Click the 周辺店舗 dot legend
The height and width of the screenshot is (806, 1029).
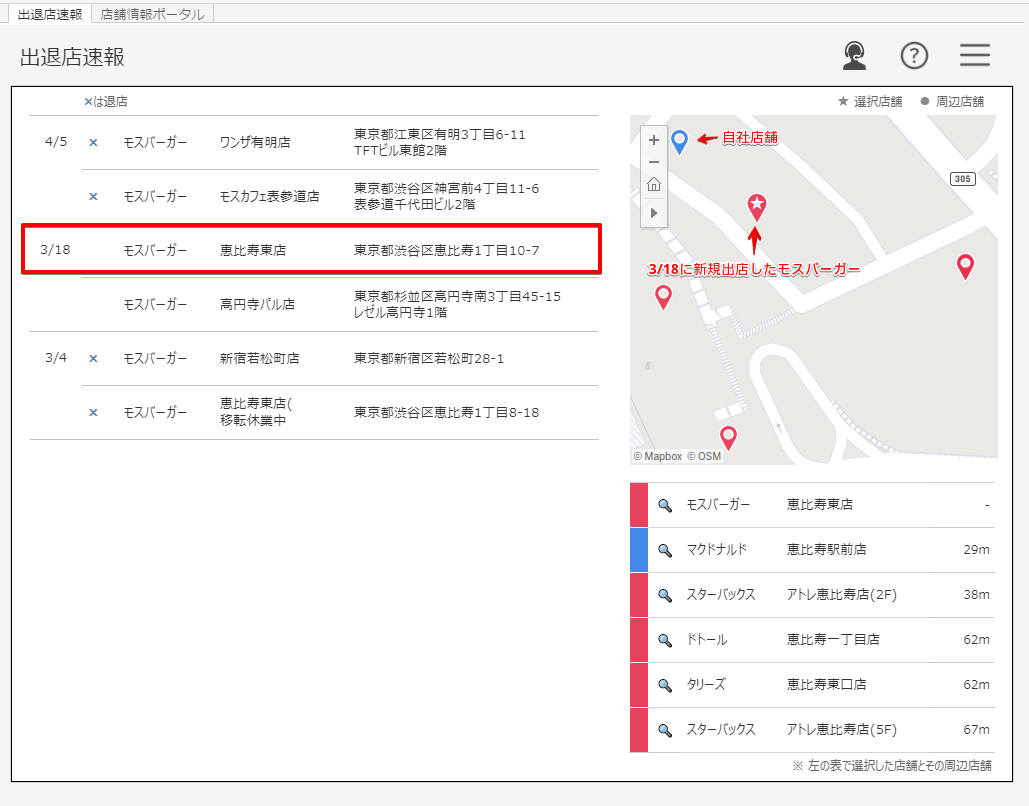pyautogui.click(x=952, y=101)
